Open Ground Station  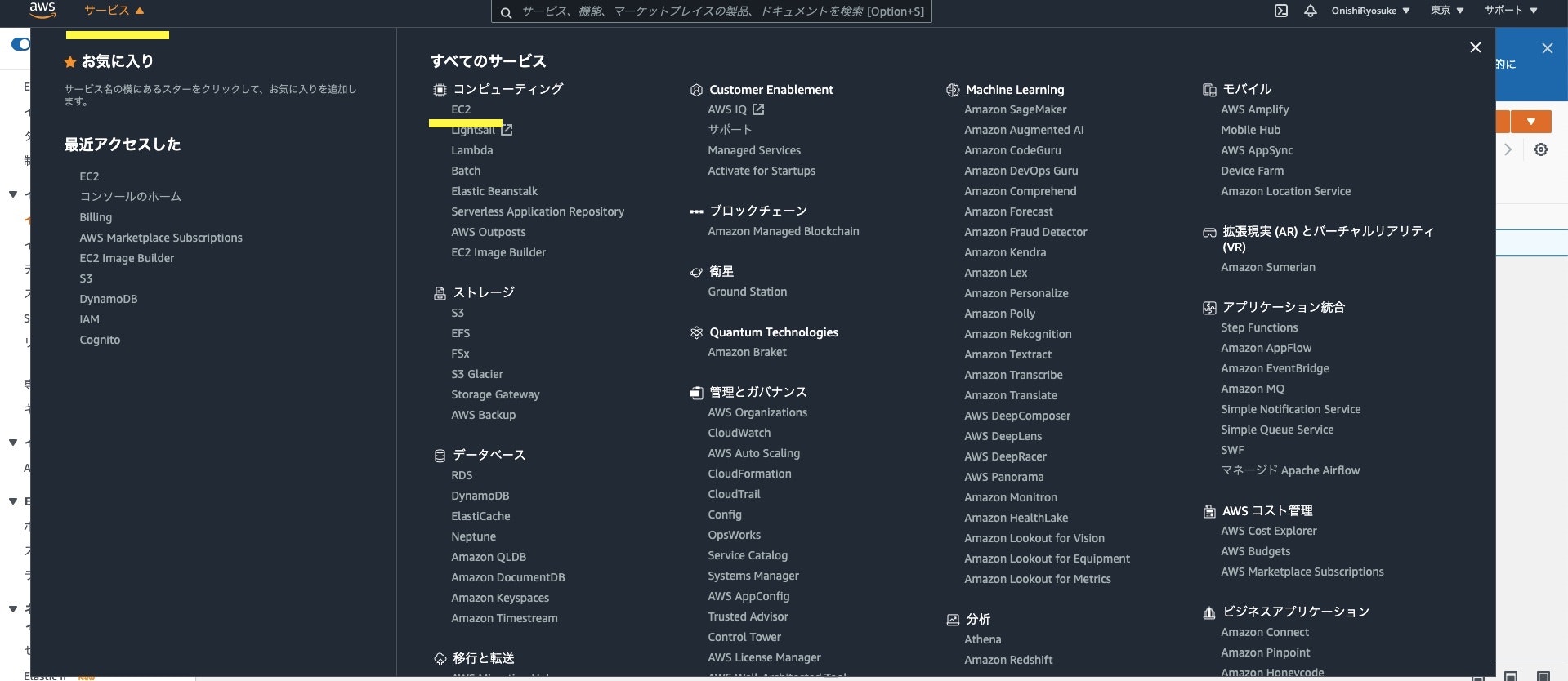(748, 292)
